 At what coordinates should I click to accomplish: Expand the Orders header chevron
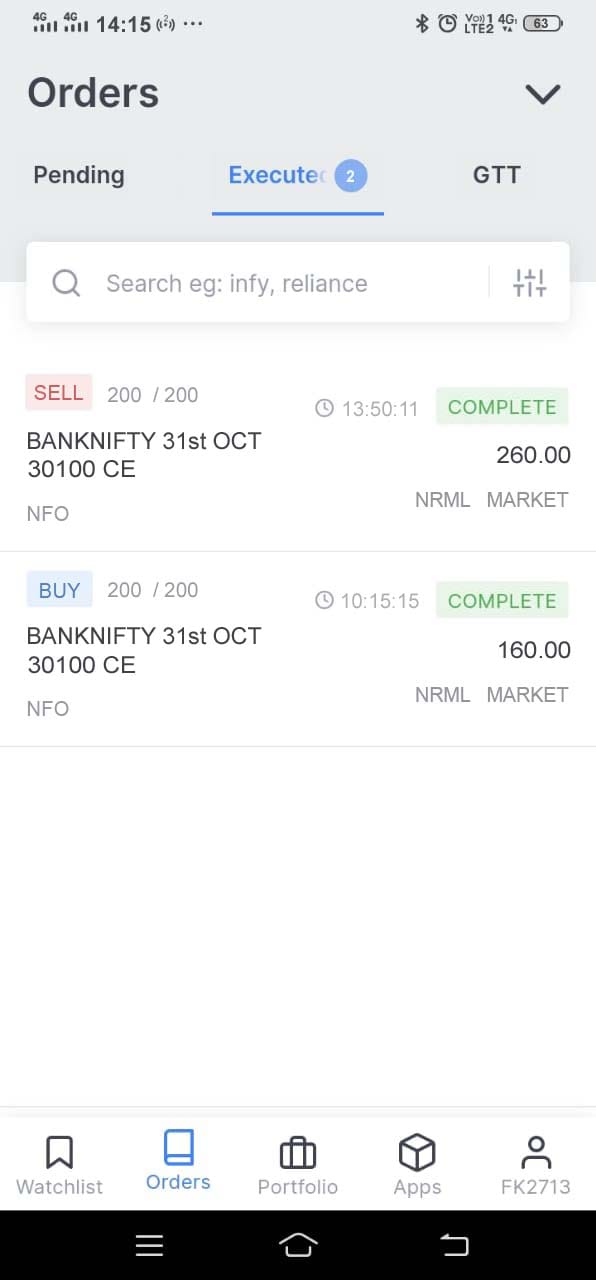[x=543, y=94]
